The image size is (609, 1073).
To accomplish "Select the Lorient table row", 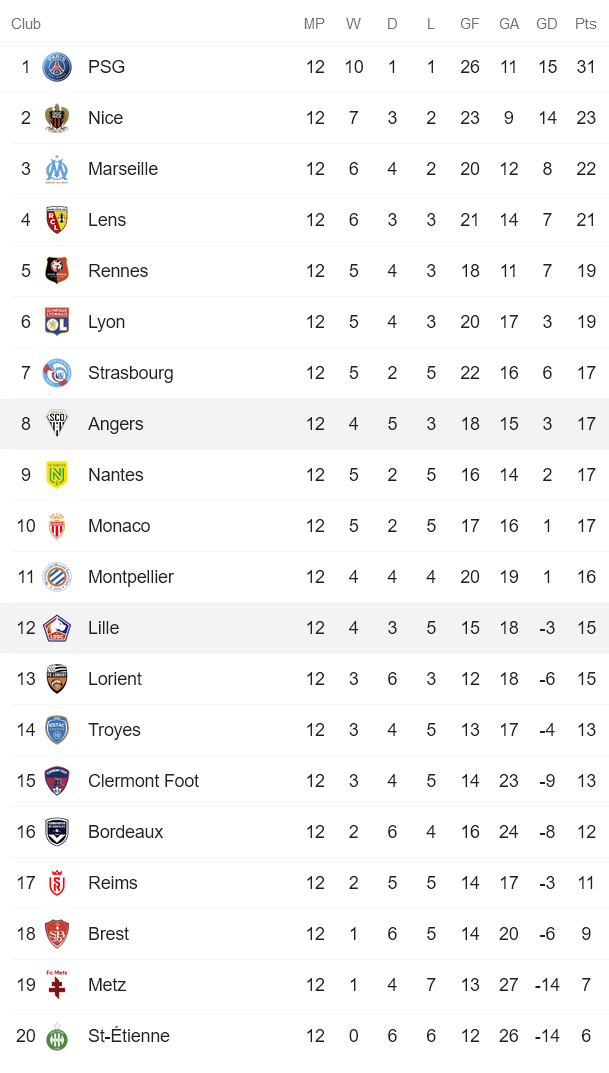I will pyautogui.click(x=304, y=679).
